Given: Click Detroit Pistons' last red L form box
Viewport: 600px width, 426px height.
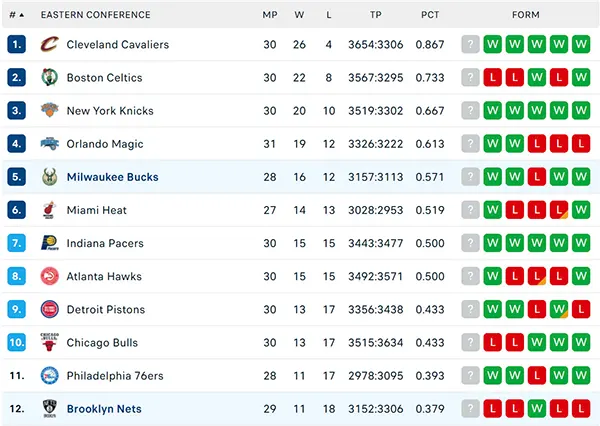Looking at the screenshot, I should click(x=581, y=309).
